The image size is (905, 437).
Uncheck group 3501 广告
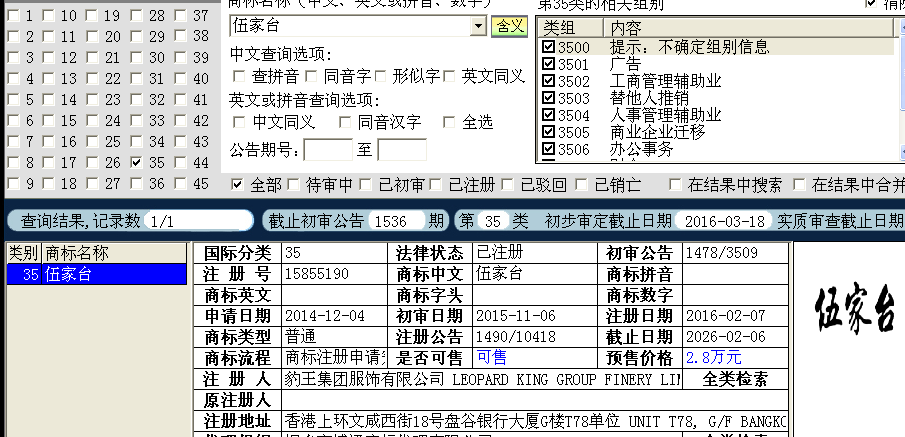pyautogui.click(x=548, y=64)
